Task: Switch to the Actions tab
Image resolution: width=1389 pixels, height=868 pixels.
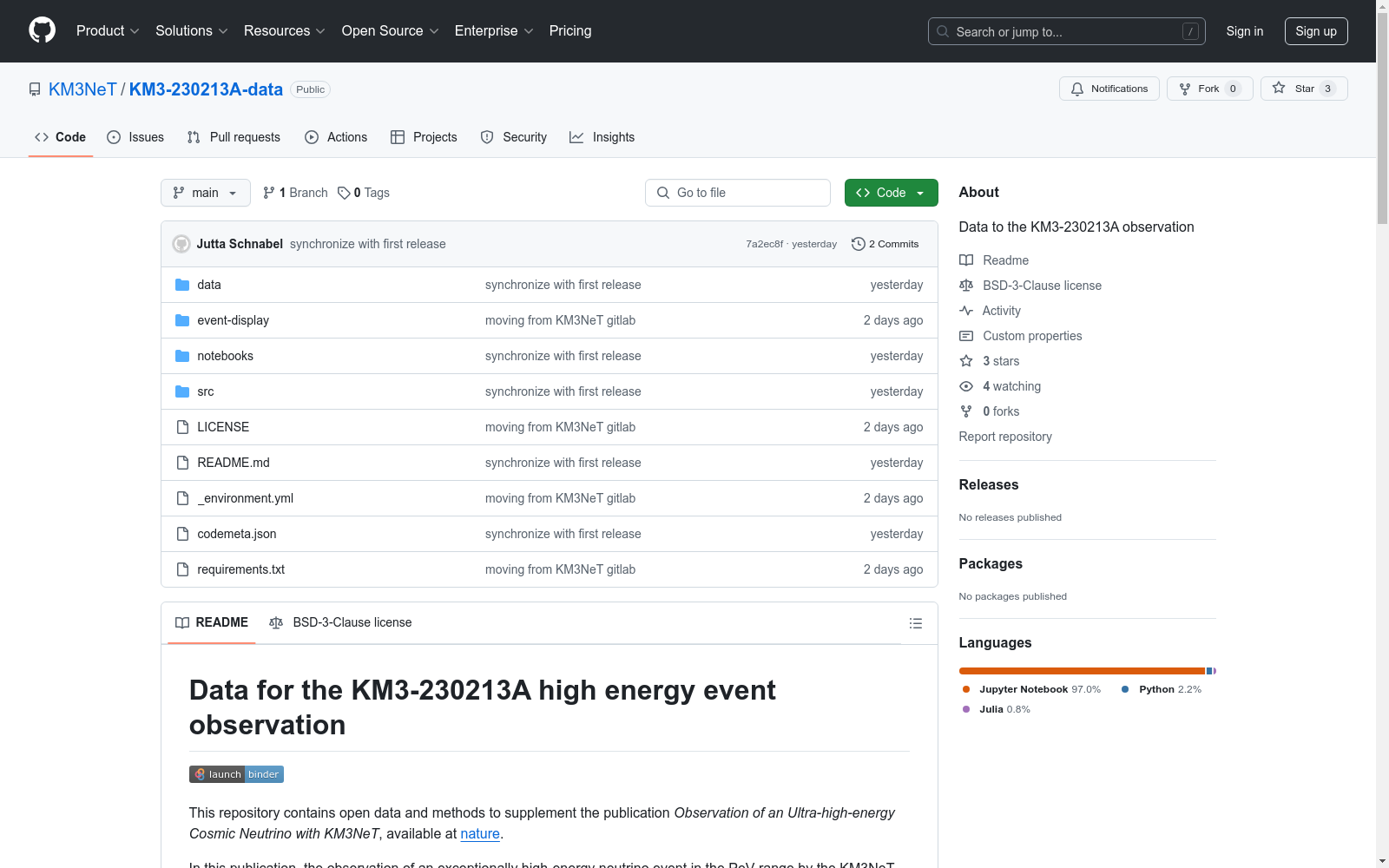Action: 336,137
